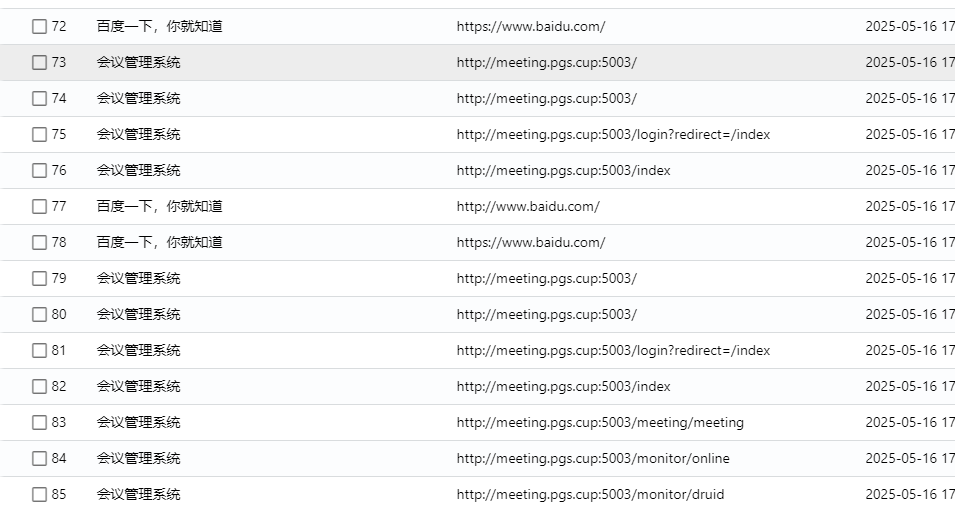This screenshot has width=955, height=508.
Task: Click the 2025-05-16 timestamp in row 76
Action: coord(910,170)
